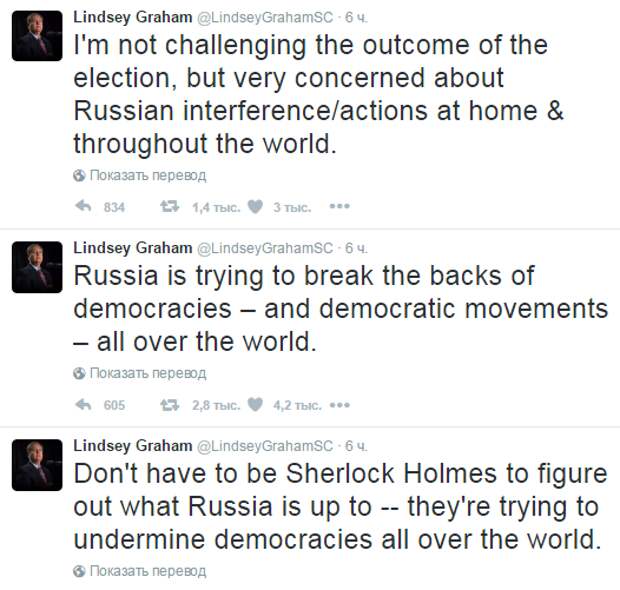This screenshot has width=620, height=590.
Task: Reply to the 'not challenging the outcome' tweet
Action: (x=83, y=206)
